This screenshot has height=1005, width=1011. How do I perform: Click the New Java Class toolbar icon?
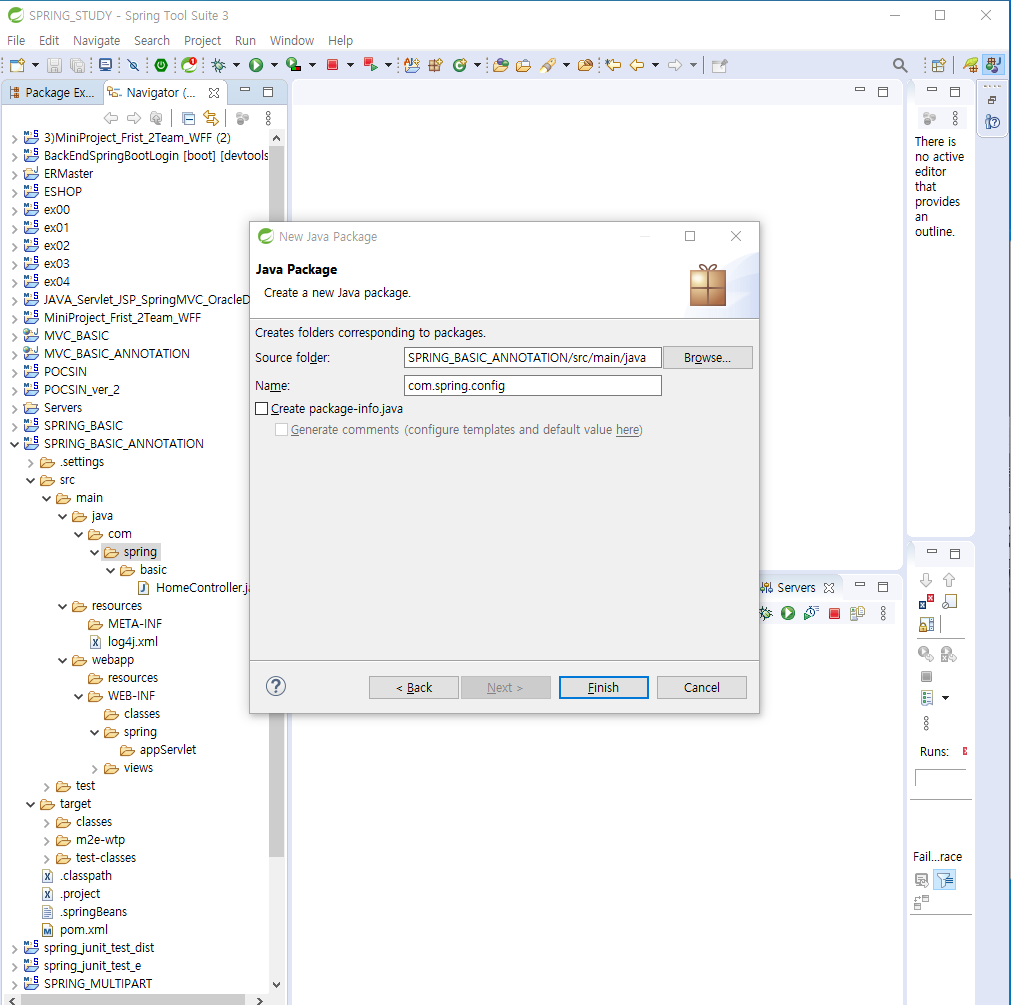click(x=460, y=65)
